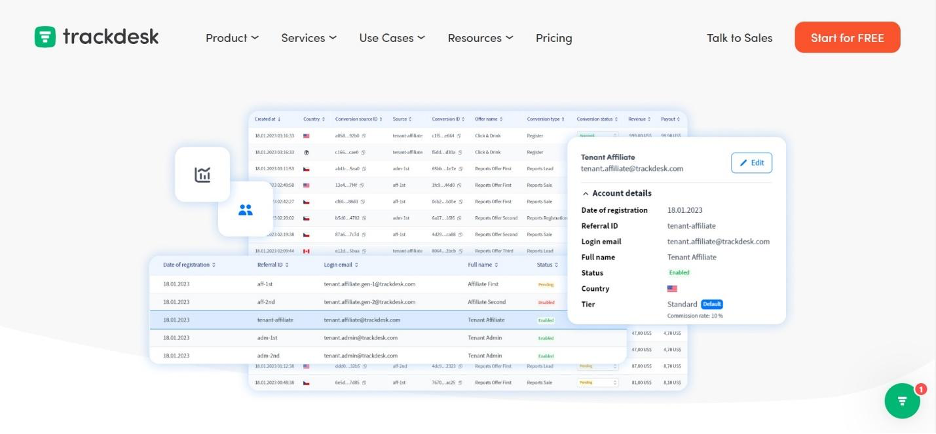The height and width of the screenshot is (434, 936).
Task: Click Date of registration value 18.01.2023 in card
Action: tap(685, 210)
